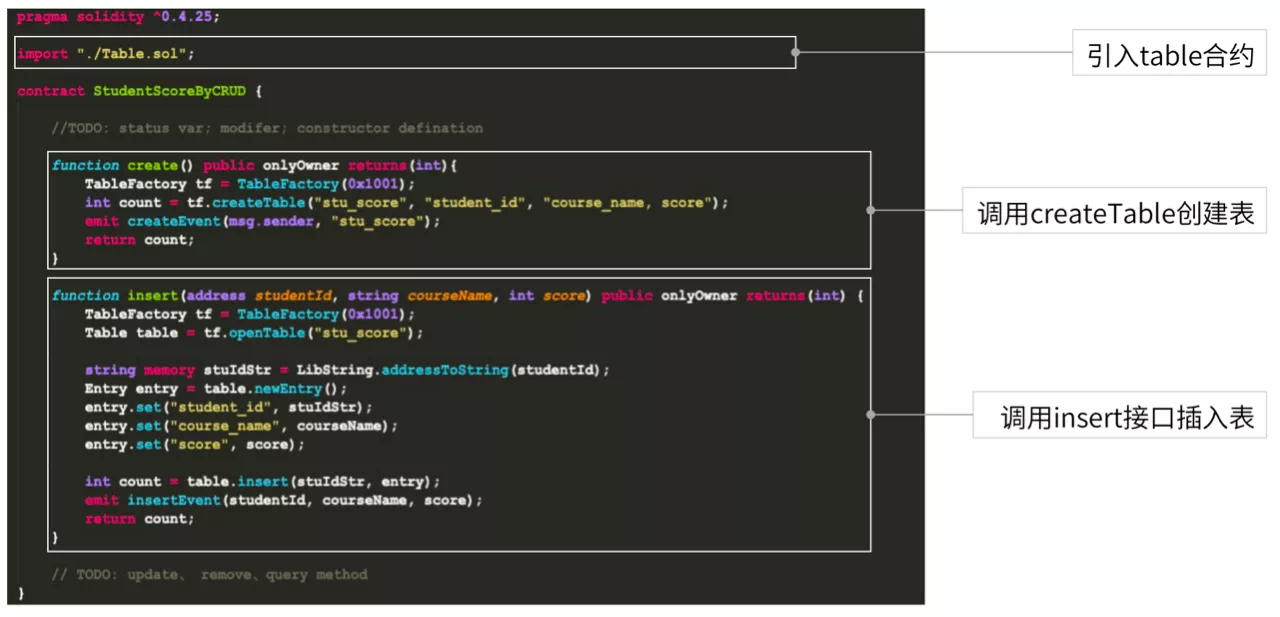Viewport: 1280px width, 617px height.
Task: Click the emit createEvent line
Action: 263,221
